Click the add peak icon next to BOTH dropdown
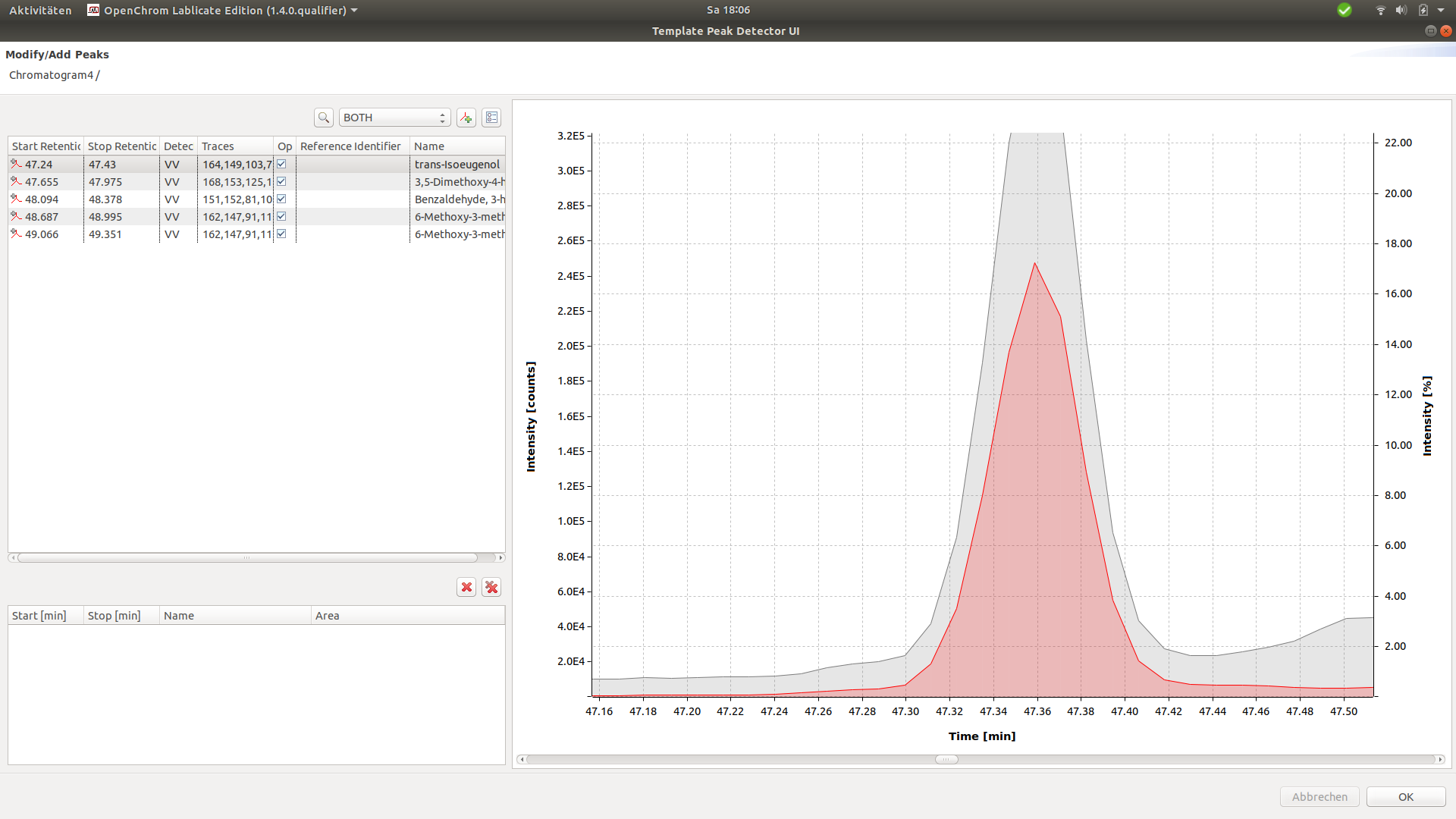This screenshot has height=819, width=1456. point(466,118)
